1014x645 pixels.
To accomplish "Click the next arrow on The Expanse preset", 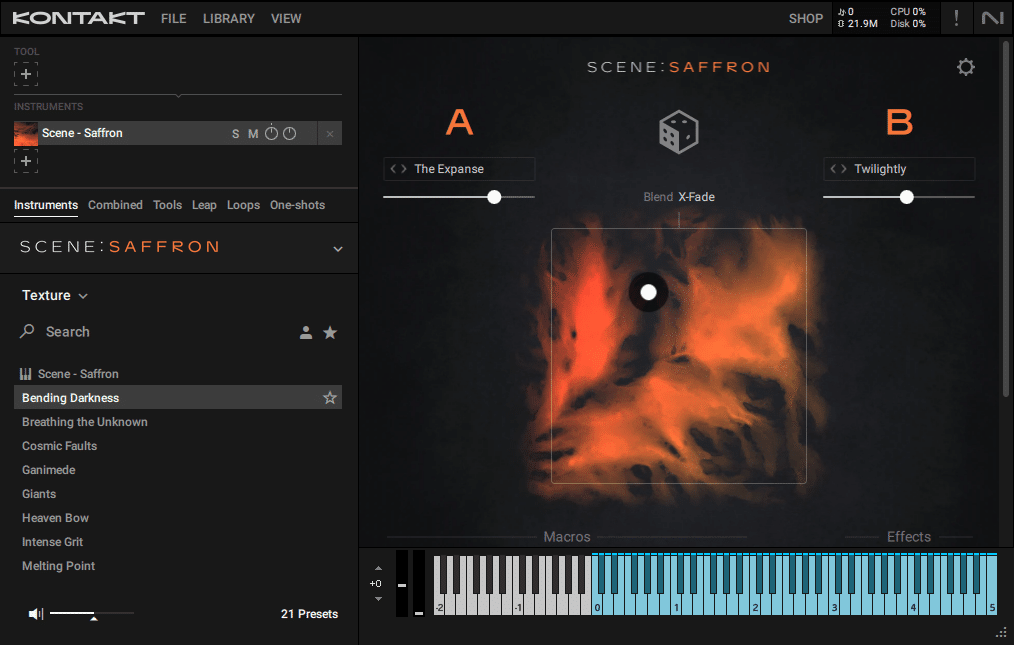I will click(x=404, y=169).
